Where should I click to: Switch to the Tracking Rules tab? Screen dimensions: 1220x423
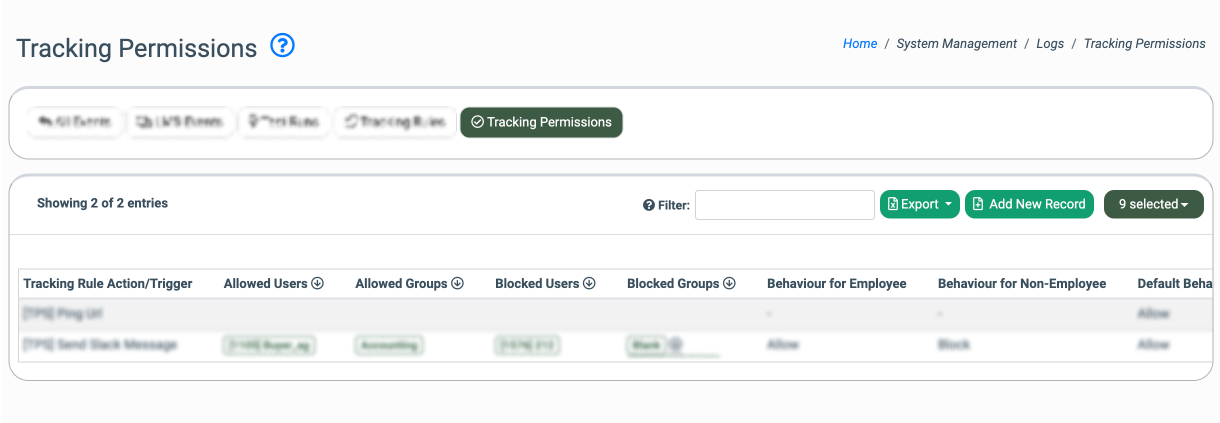394,122
